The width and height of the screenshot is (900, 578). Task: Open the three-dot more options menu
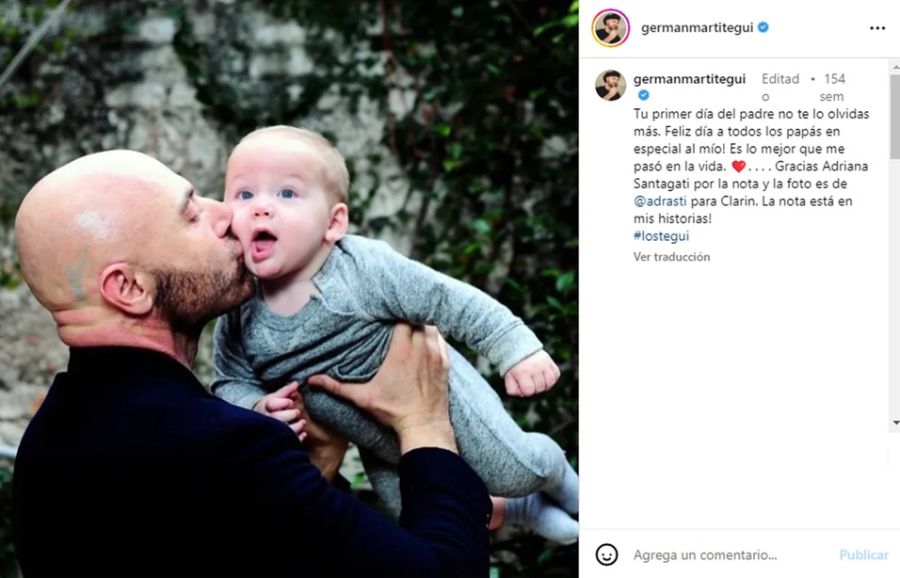pos(877,28)
